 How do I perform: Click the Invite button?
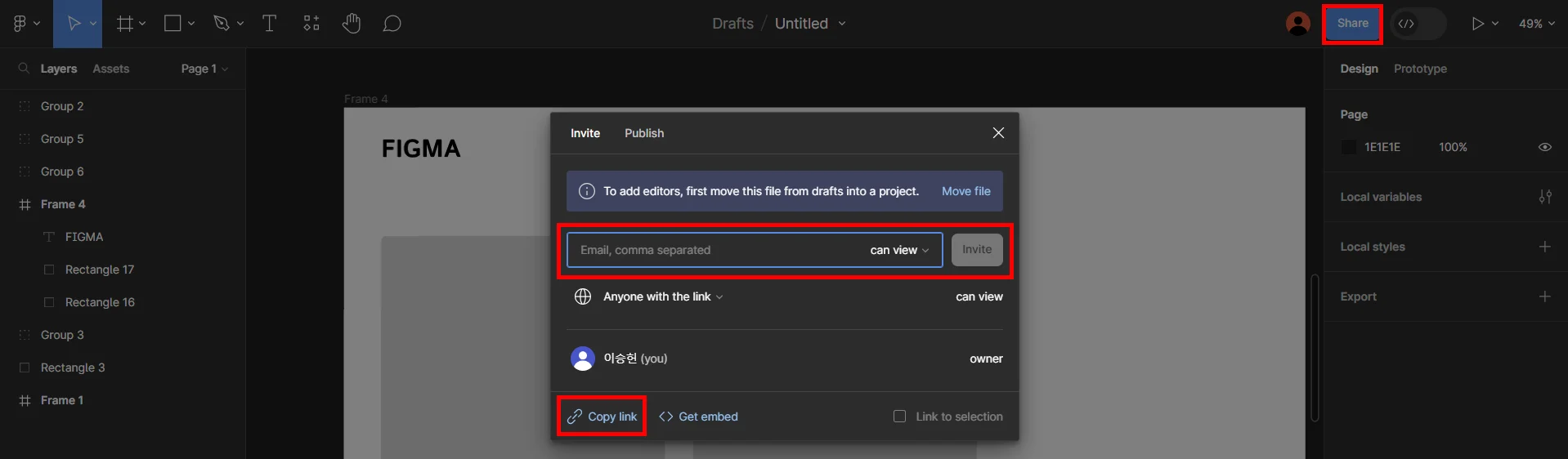coord(977,250)
